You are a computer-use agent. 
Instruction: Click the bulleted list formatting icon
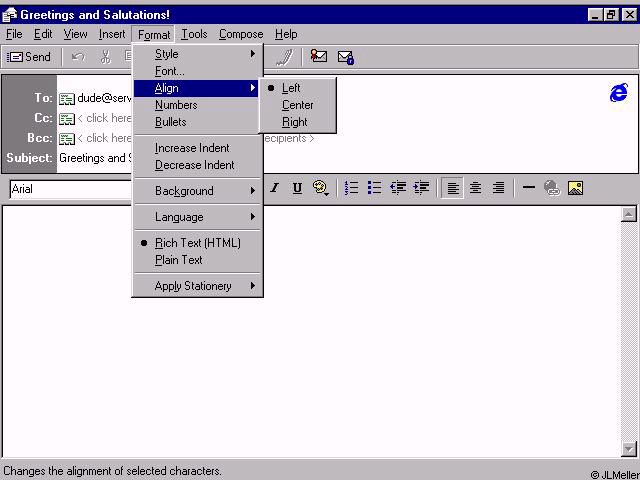[374, 188]
